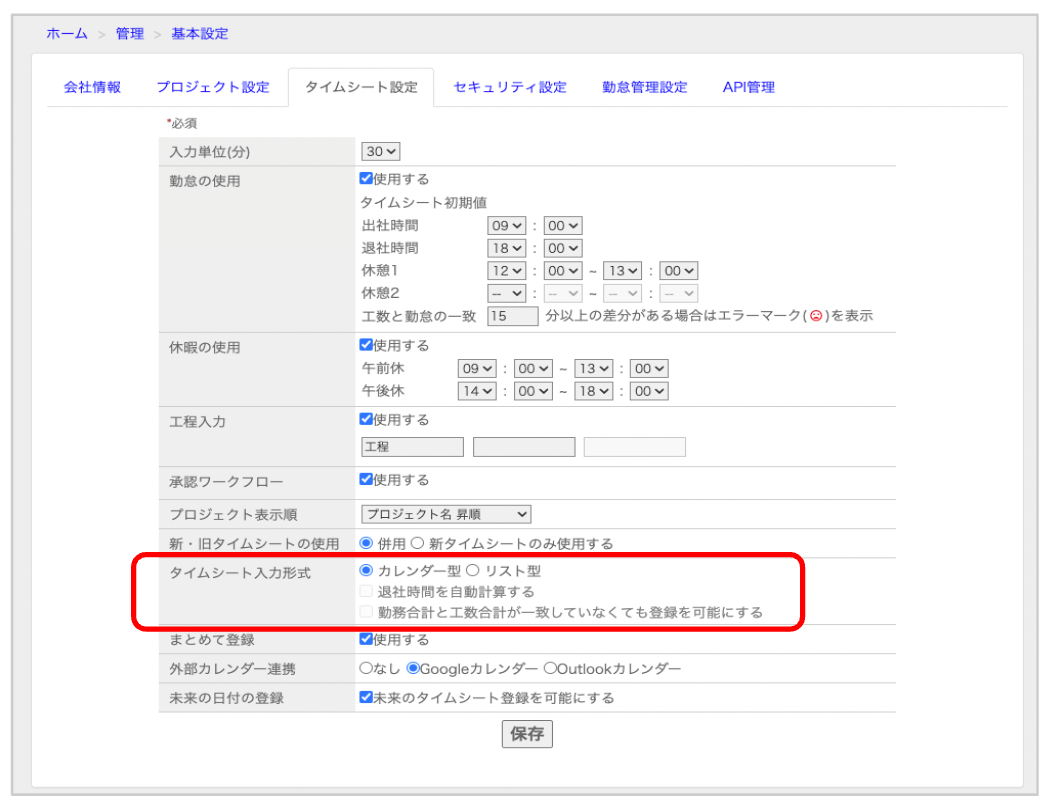Screen dimensions: 1048x806
Task: Select Googleカレンダー radio button
Action: 413,668
